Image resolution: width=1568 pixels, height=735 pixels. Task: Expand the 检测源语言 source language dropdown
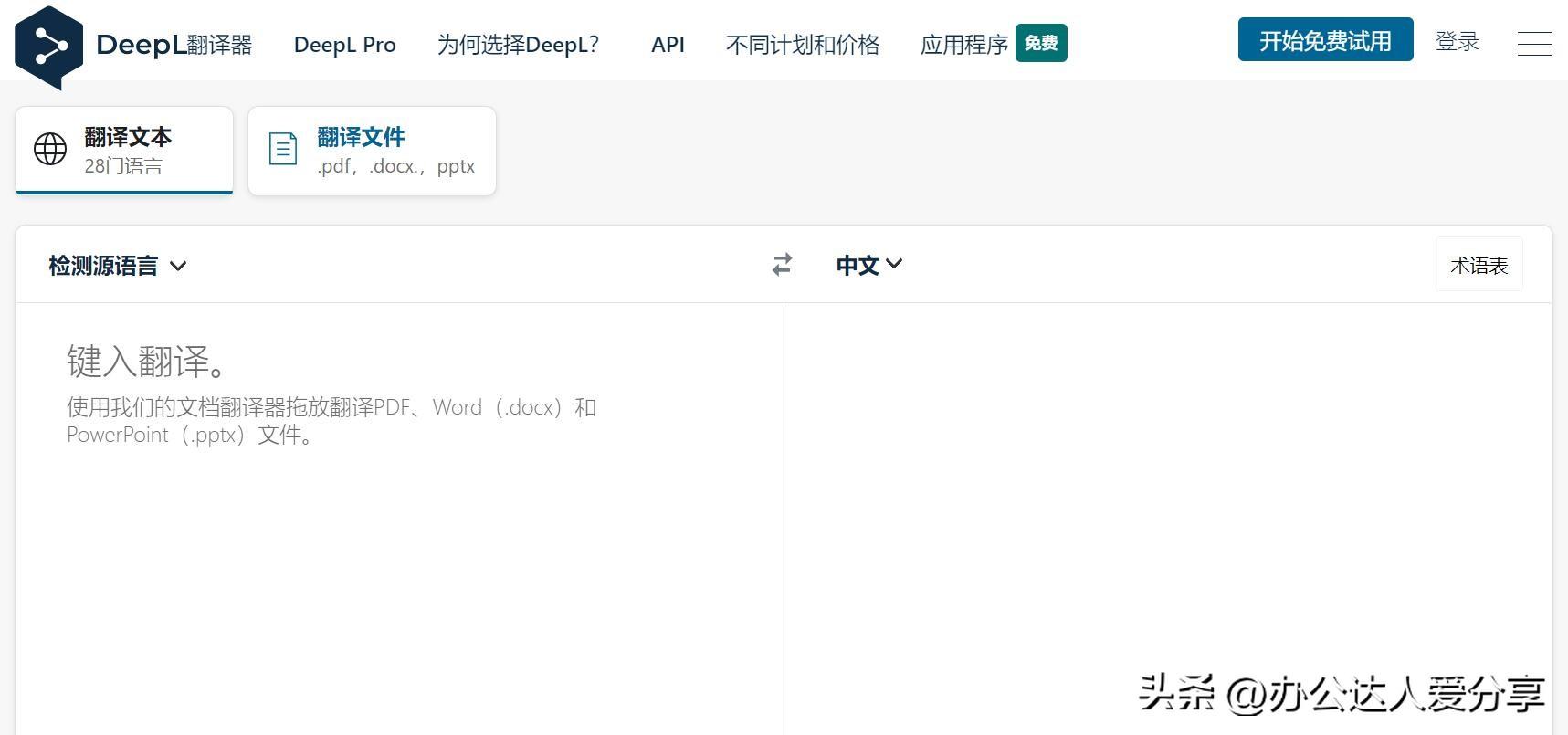[x=117, y=266]
